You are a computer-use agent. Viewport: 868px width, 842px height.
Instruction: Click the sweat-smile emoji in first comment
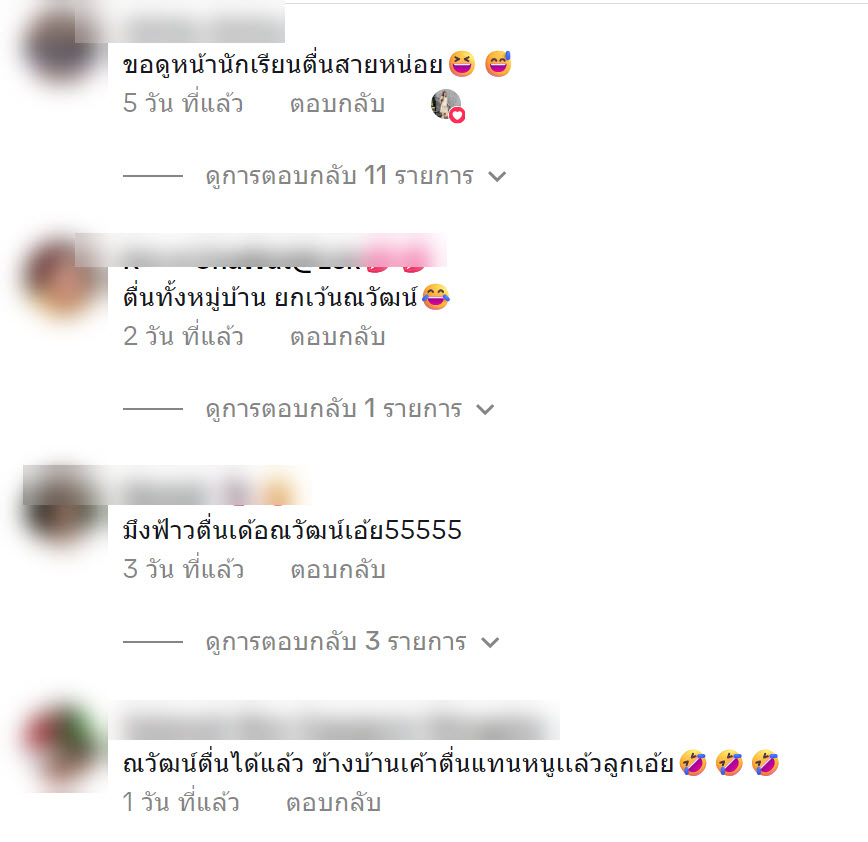coord(498,64)
